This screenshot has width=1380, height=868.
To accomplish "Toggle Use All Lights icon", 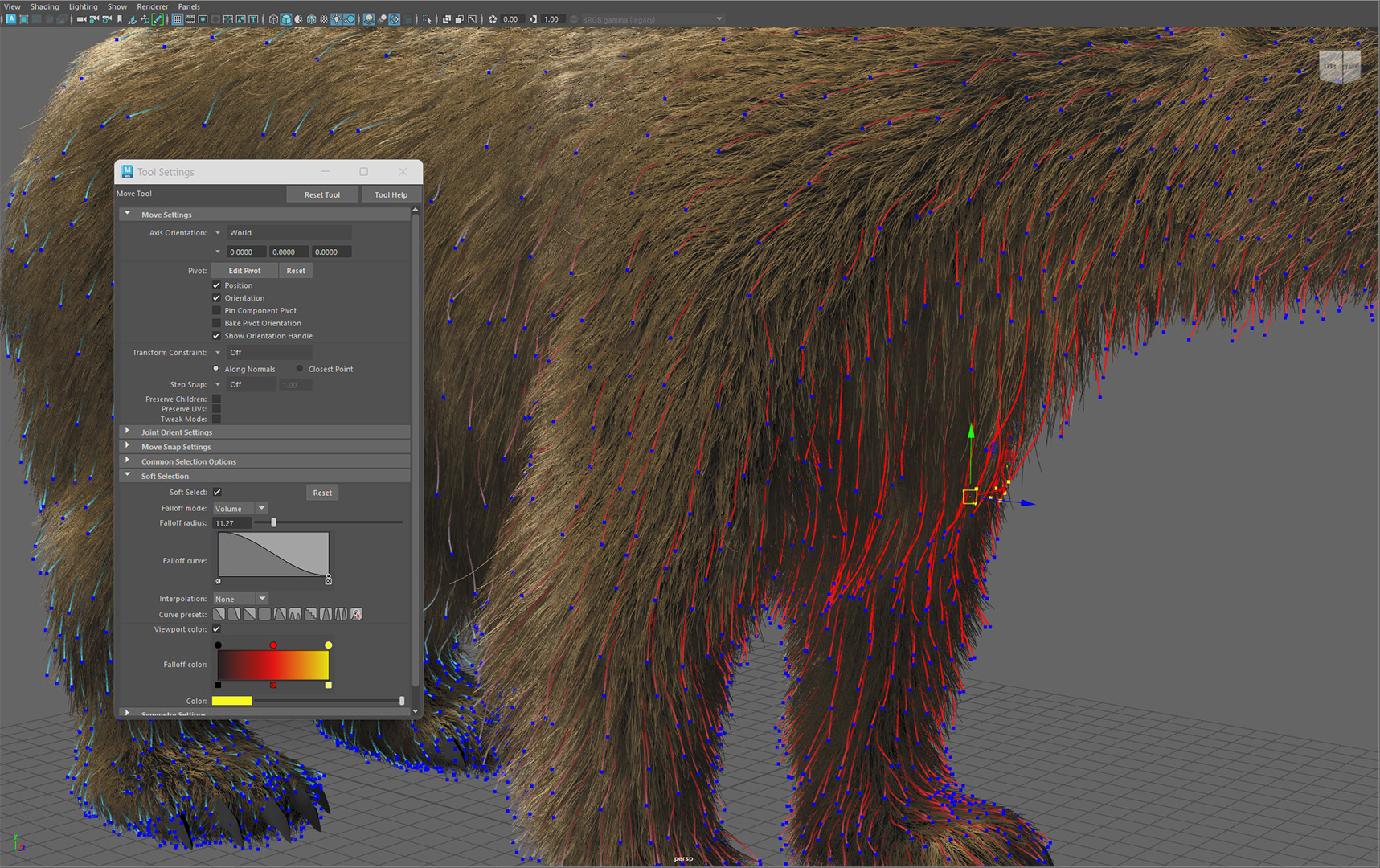I will coord(336,19).
